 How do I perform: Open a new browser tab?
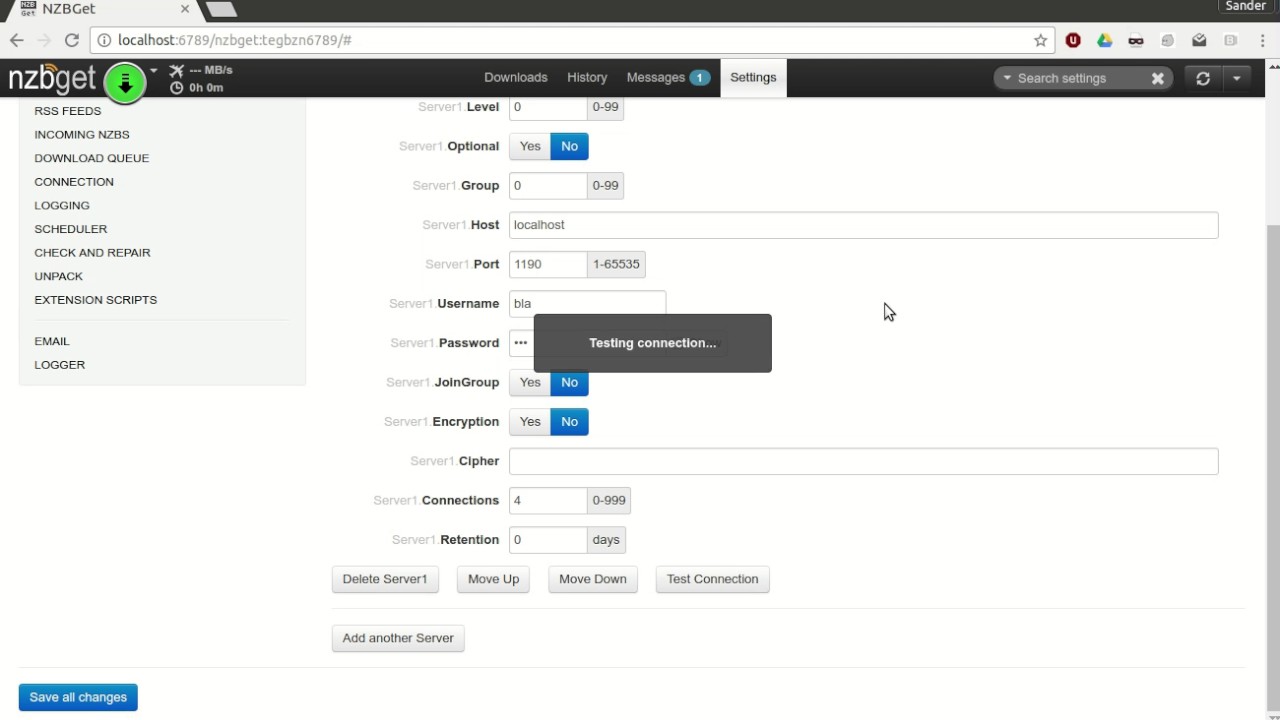point(221,9)
